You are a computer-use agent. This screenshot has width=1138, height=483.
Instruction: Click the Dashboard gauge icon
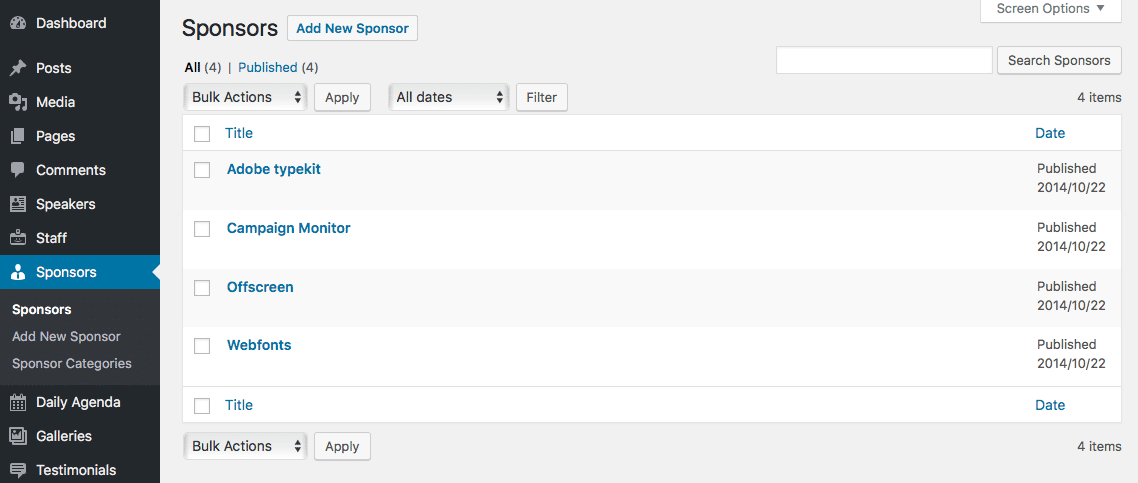click(18, 23)
